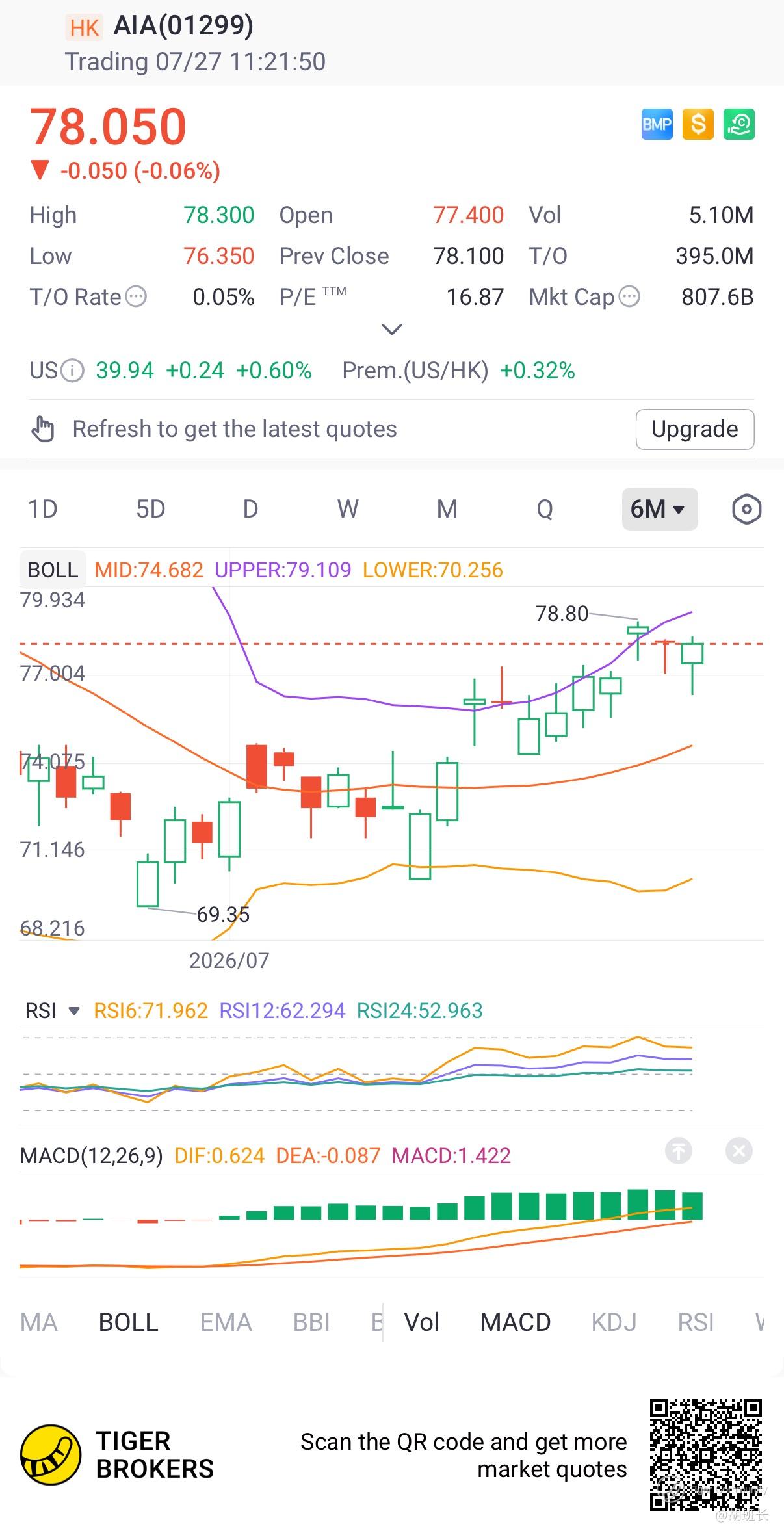Open chart settings hexagon icon
Screen dimensions: 784x1533
pos(746,509)
